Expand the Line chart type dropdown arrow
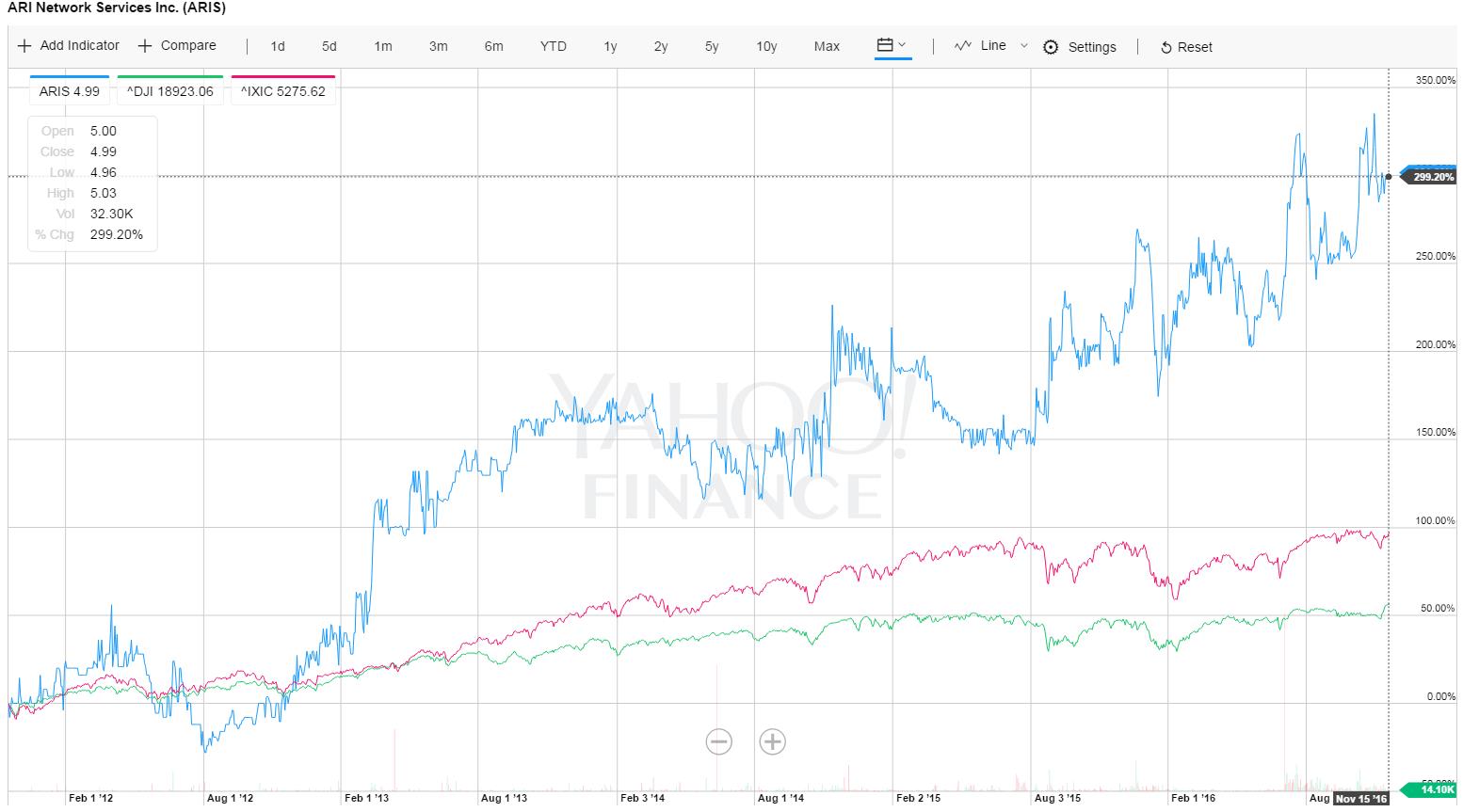1463x812 pixels. point(1024,45)
